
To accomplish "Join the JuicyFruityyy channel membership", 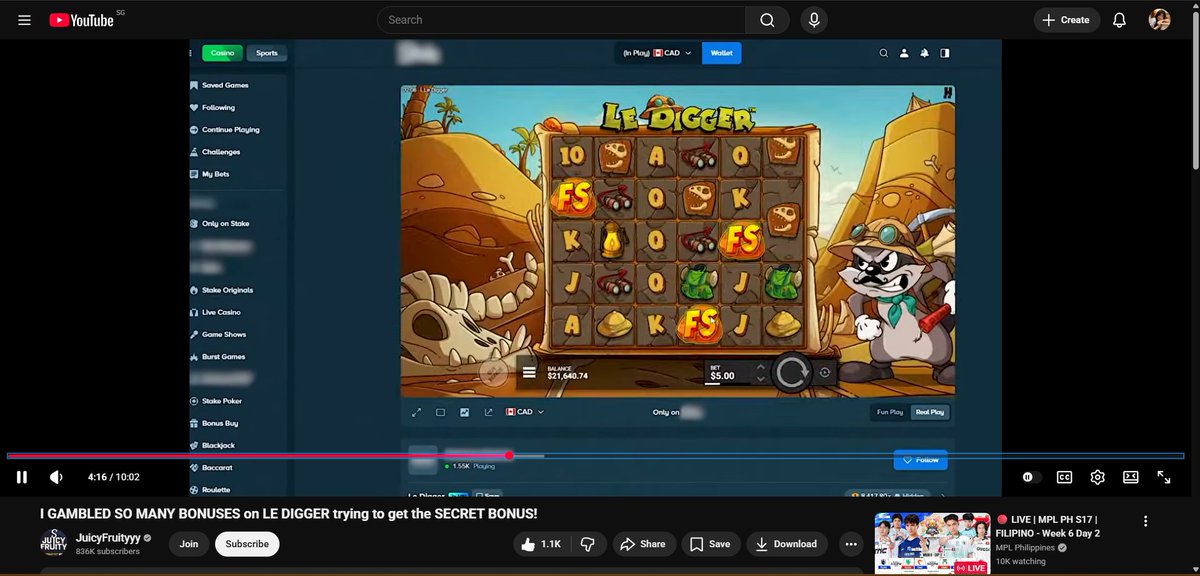I will 189,544.
